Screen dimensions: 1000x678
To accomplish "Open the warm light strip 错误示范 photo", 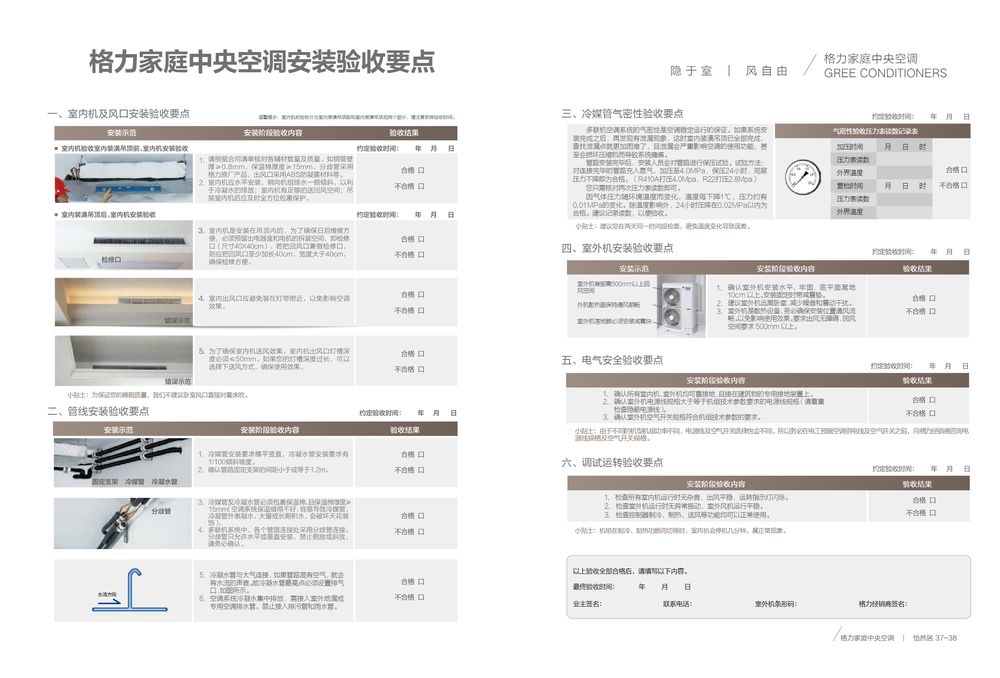I will coord(124,302).
